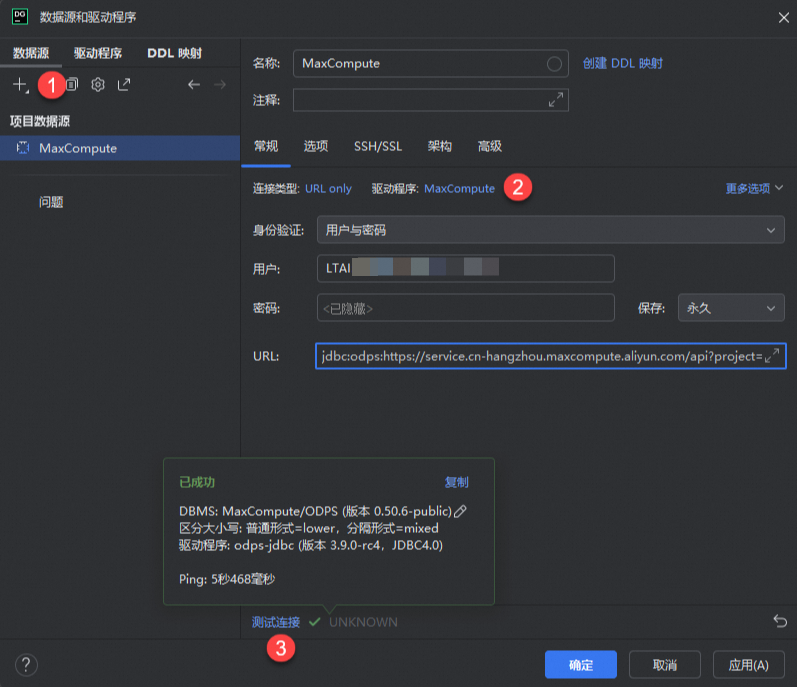
Task: Click 项目数据源 section header
Action: click(x=40, y=121)
